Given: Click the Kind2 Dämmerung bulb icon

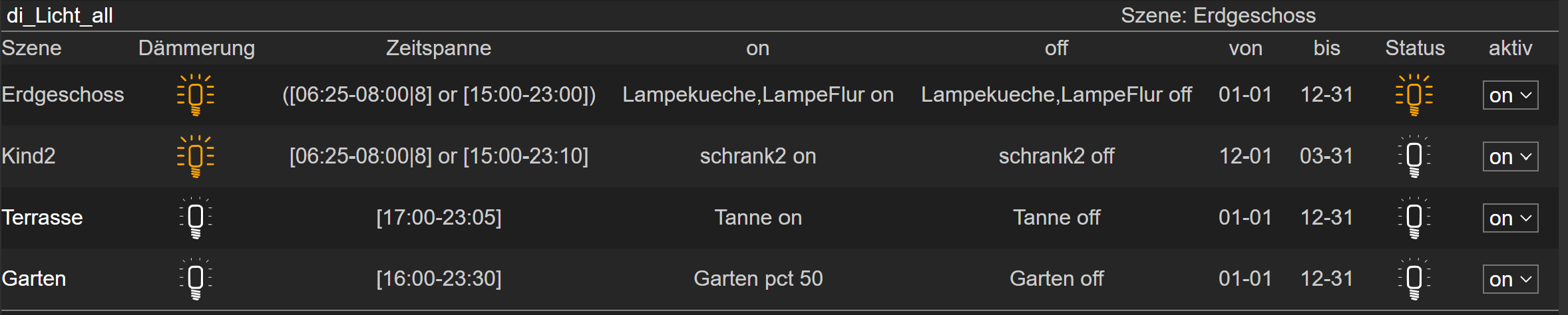Looking at the screenshot, I should click(x=196, y=156).
